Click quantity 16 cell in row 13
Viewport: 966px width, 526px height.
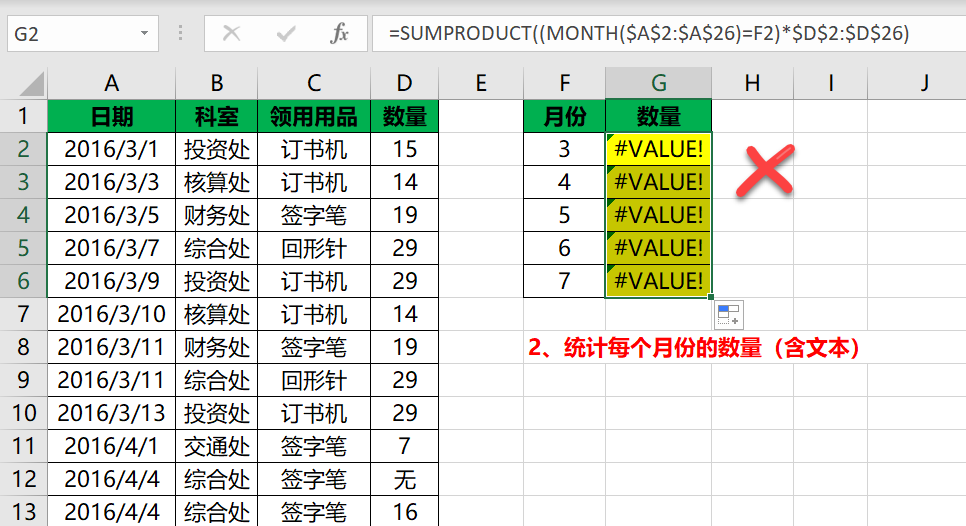point(404,511)
